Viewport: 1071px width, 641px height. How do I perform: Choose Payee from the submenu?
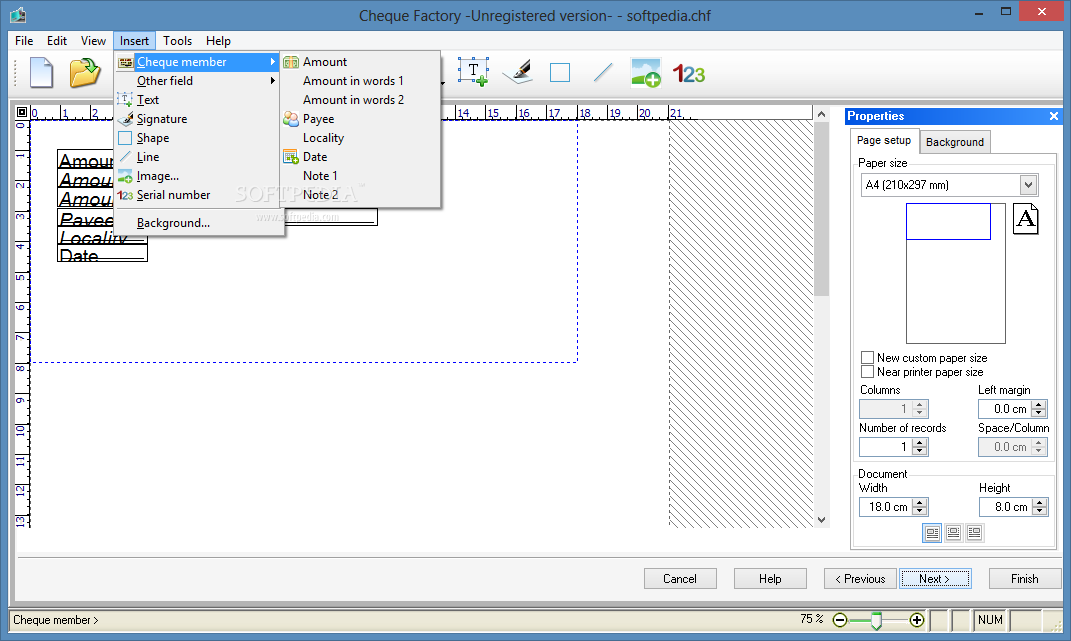360,119
